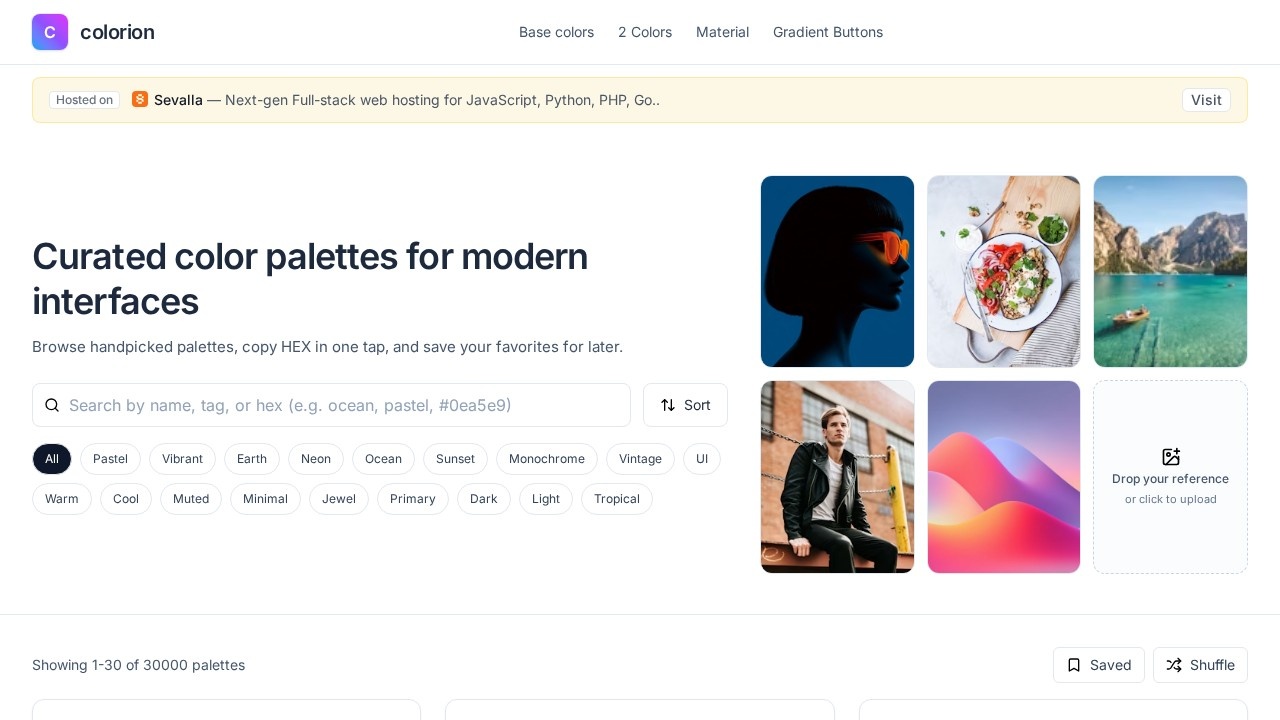
Task: Open Base colors menu item
Action: click(x=556, y=32)
